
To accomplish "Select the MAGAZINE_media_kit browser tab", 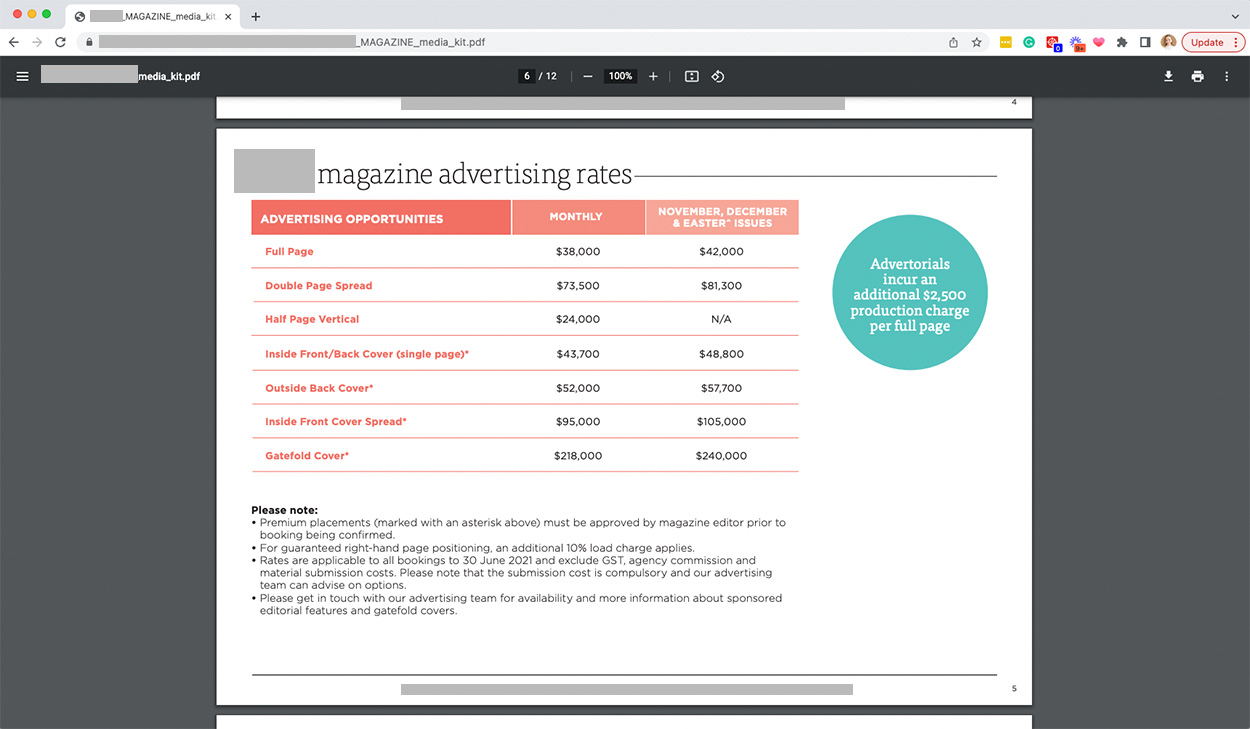I will tap(154, 16).
